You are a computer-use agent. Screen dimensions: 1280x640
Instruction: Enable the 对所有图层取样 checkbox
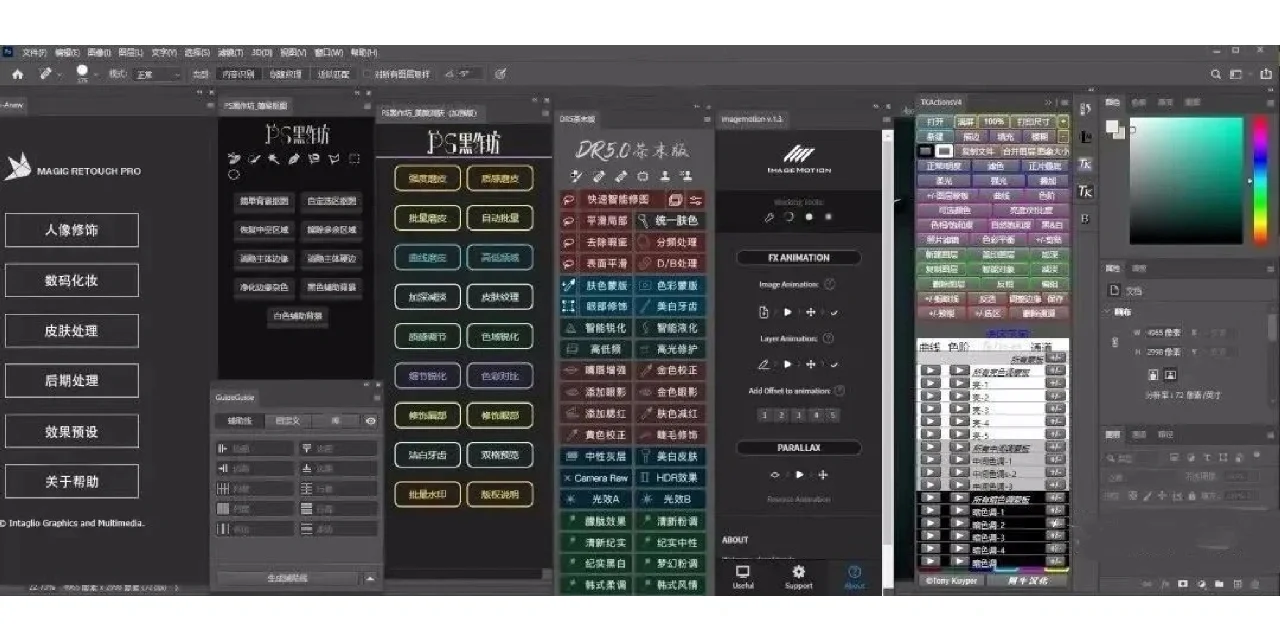[x=368, y=74]
